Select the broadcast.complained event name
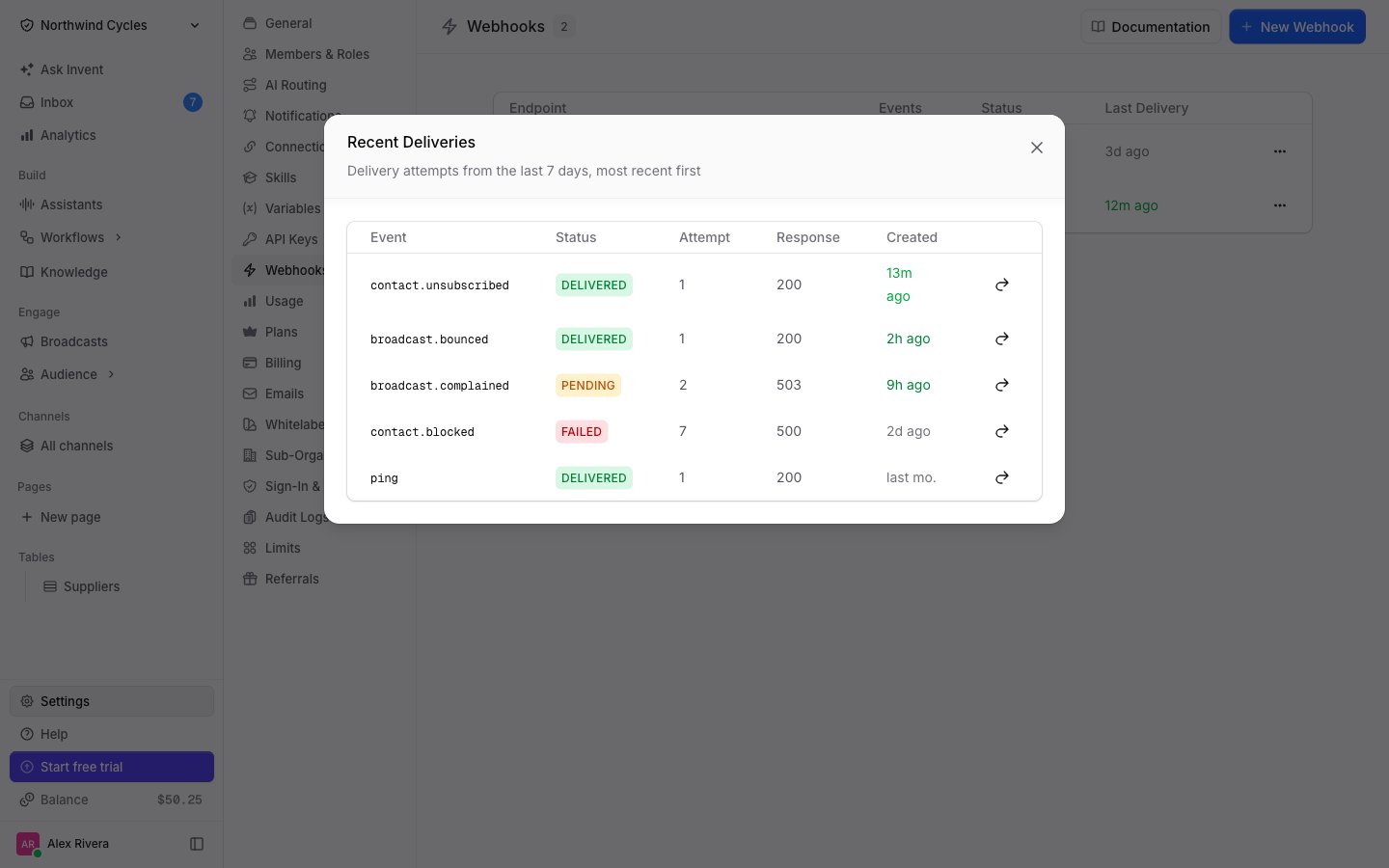Image resolution: width=1389 pixels, height=868 pixels. (x=440, y=386)
